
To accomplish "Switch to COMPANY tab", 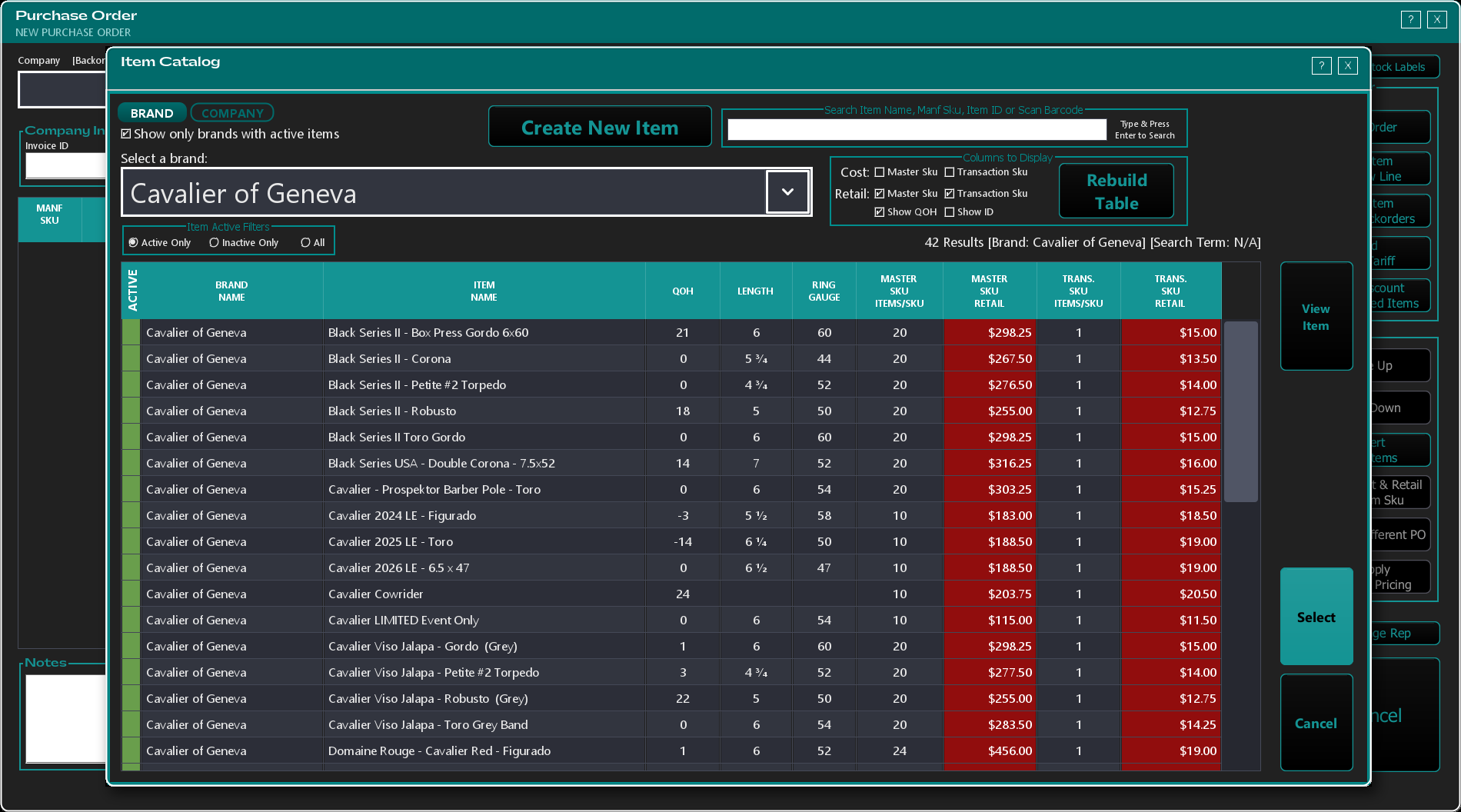I will pos(232,113).
